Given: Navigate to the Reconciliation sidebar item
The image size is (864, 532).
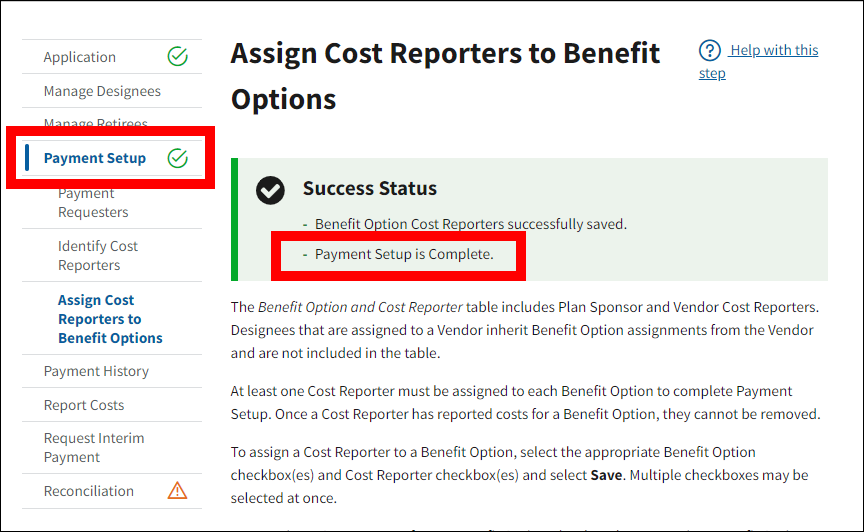Looking at the screenshot, I should tap(89, 491).
